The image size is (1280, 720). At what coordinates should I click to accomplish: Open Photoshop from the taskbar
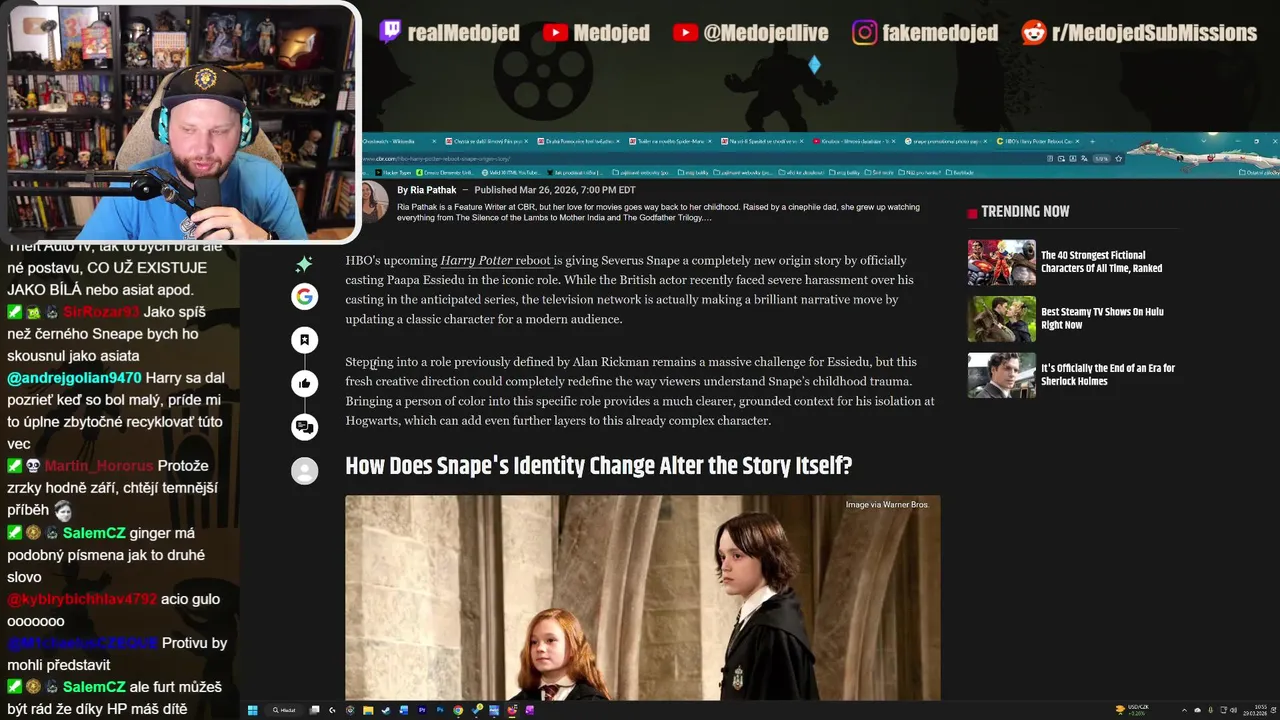[440, 710]
